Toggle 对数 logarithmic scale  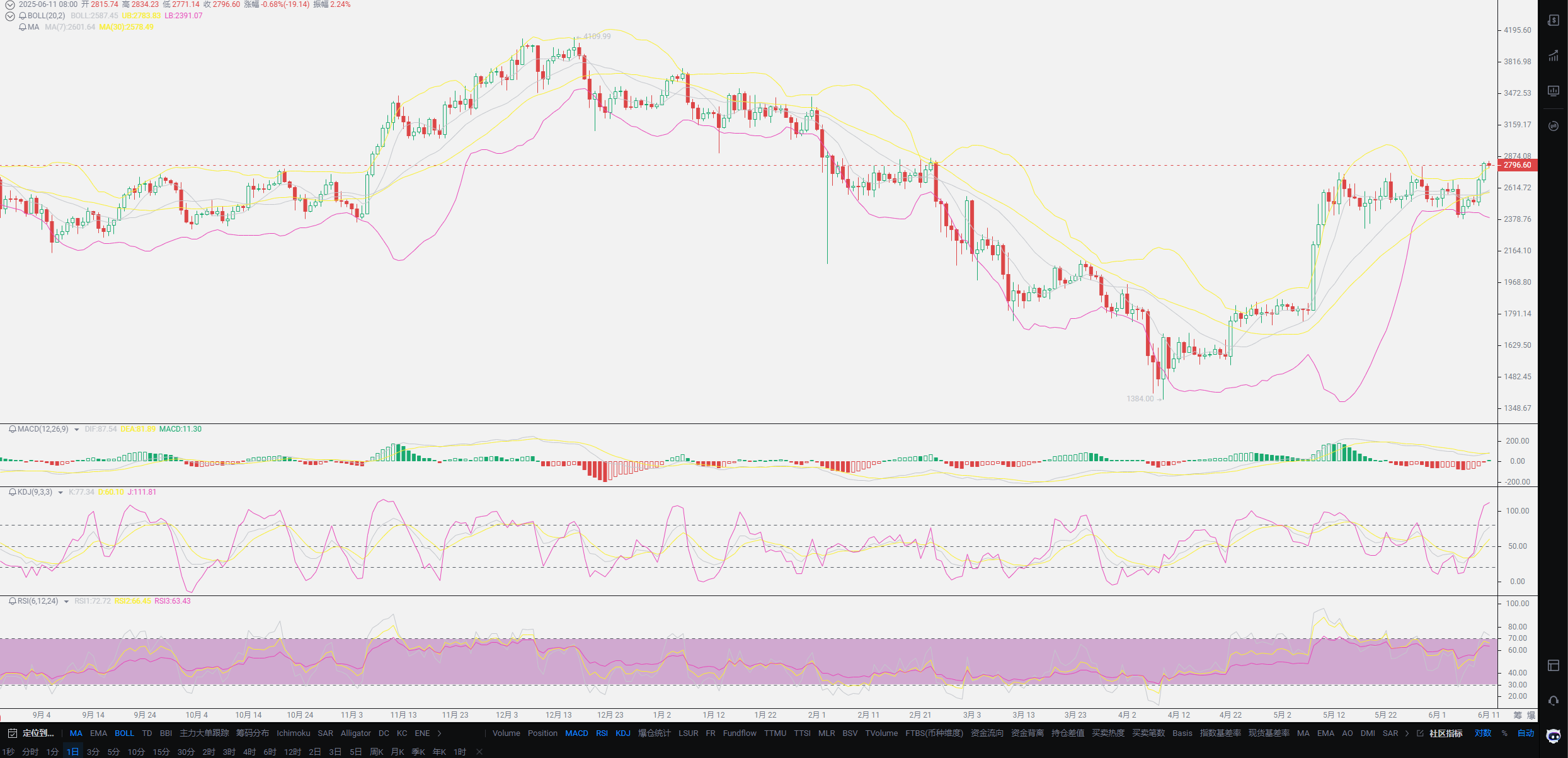(1483, 733)
